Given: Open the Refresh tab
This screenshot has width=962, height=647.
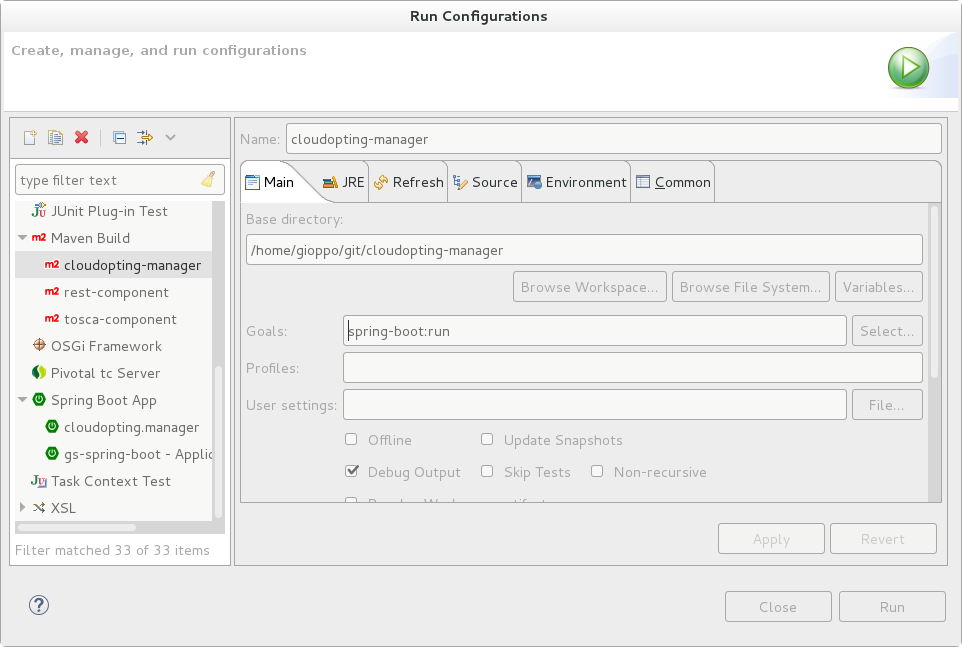Looking at the screenshot, I should 409,182.
